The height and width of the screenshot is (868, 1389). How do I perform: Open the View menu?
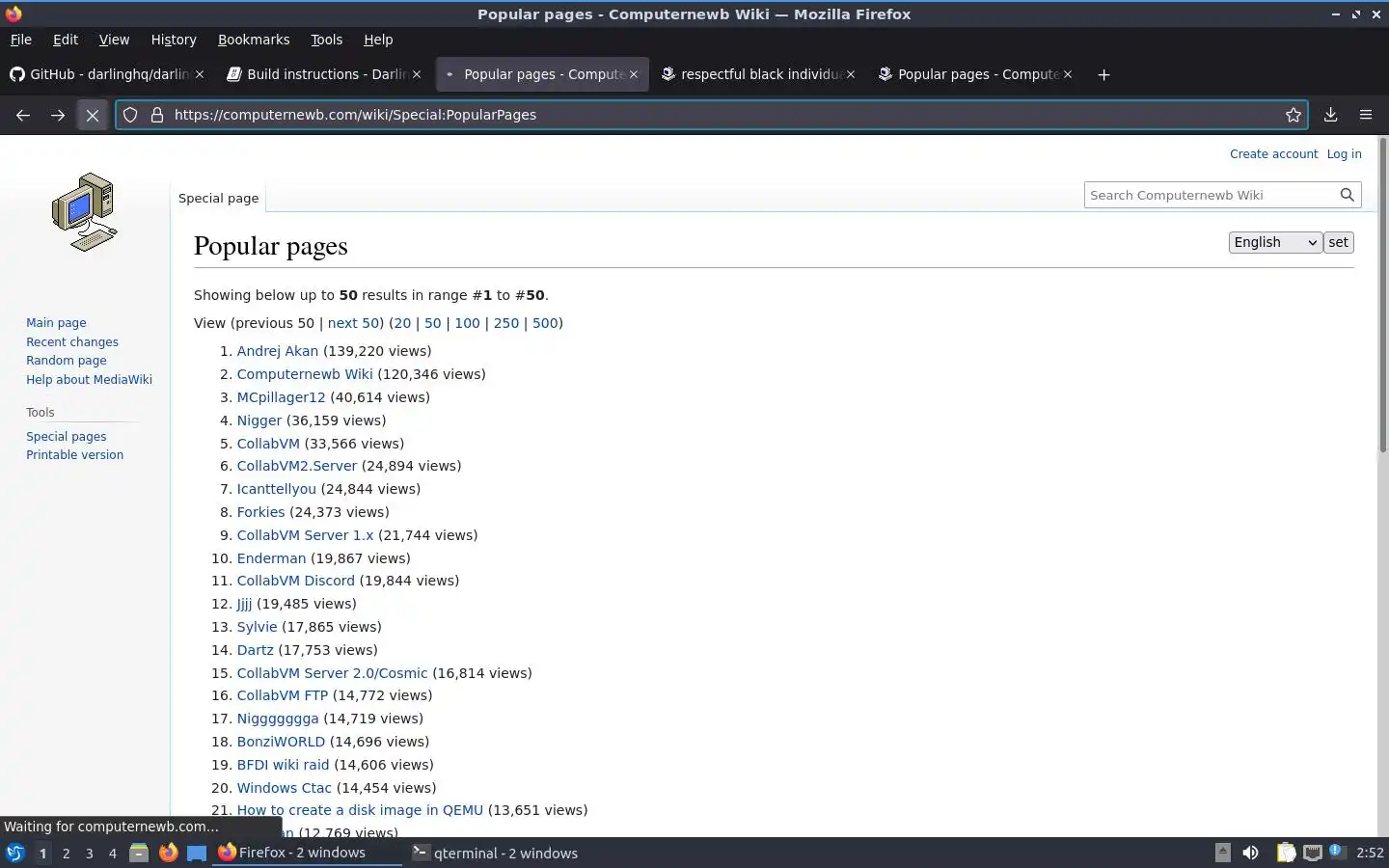[x=114, y=40]
